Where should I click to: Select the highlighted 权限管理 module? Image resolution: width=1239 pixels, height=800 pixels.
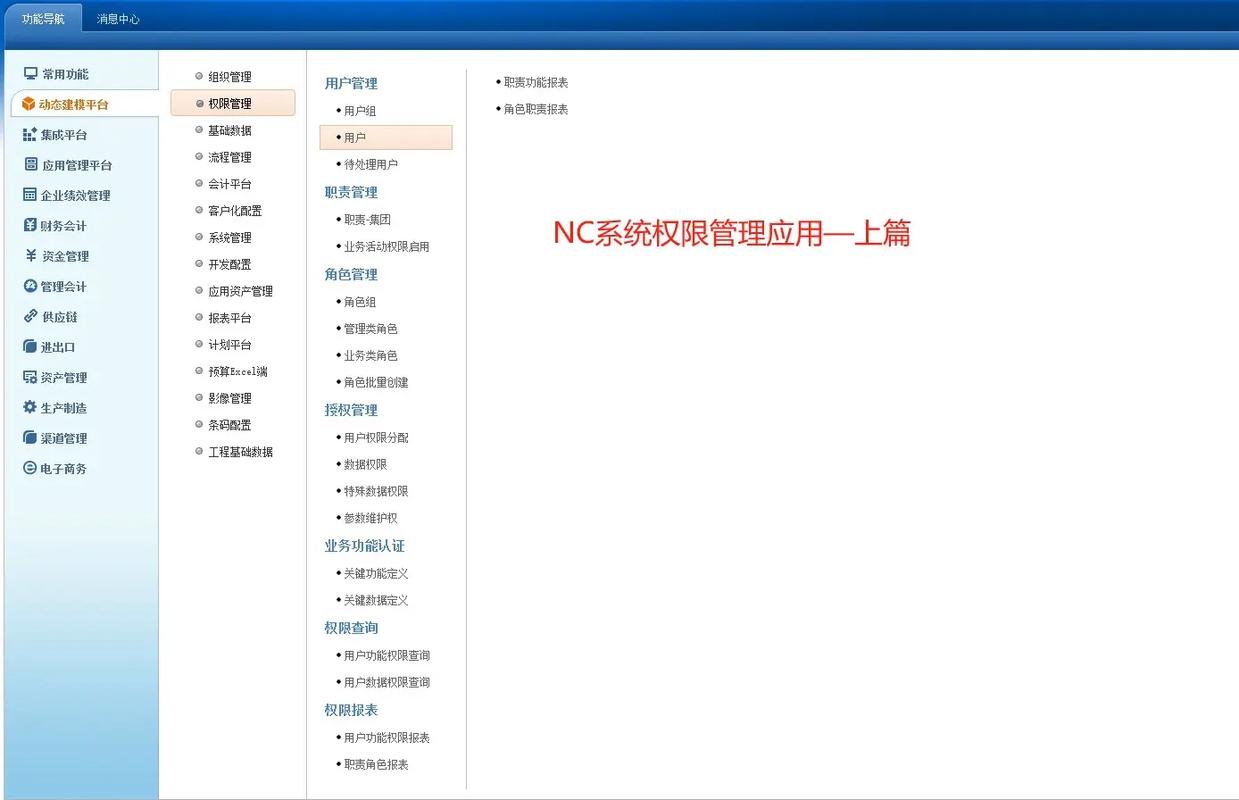[233, 103]
